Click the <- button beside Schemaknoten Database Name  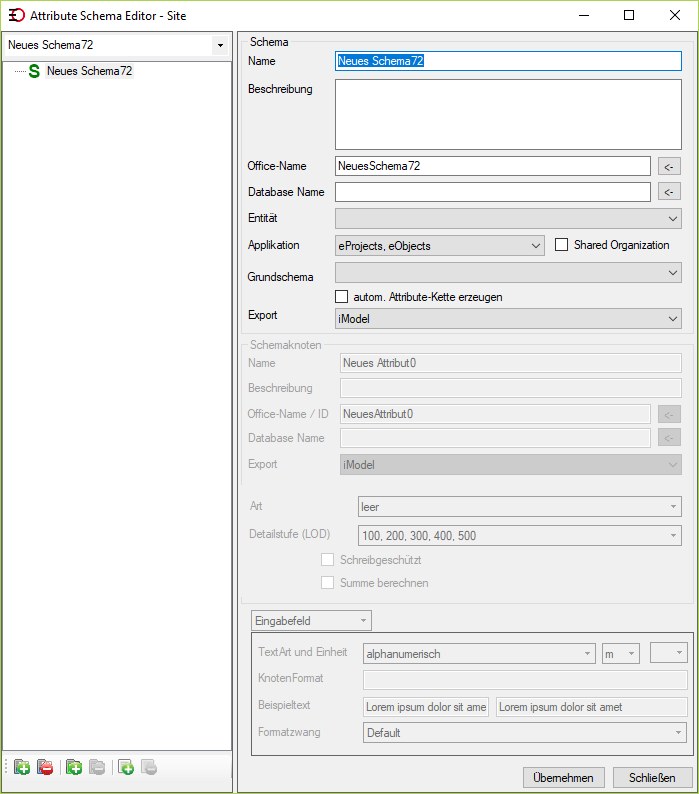pos(669,438)
